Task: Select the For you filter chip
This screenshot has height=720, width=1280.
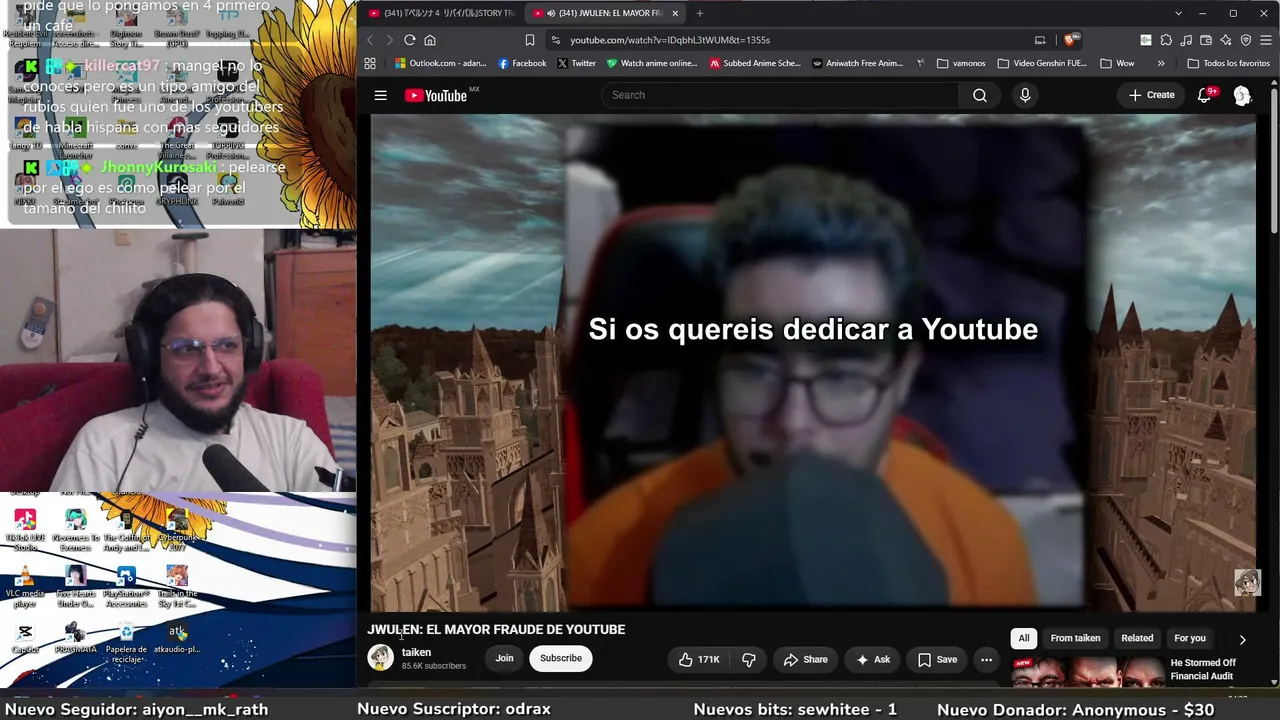Action: tap(1190, 638)
